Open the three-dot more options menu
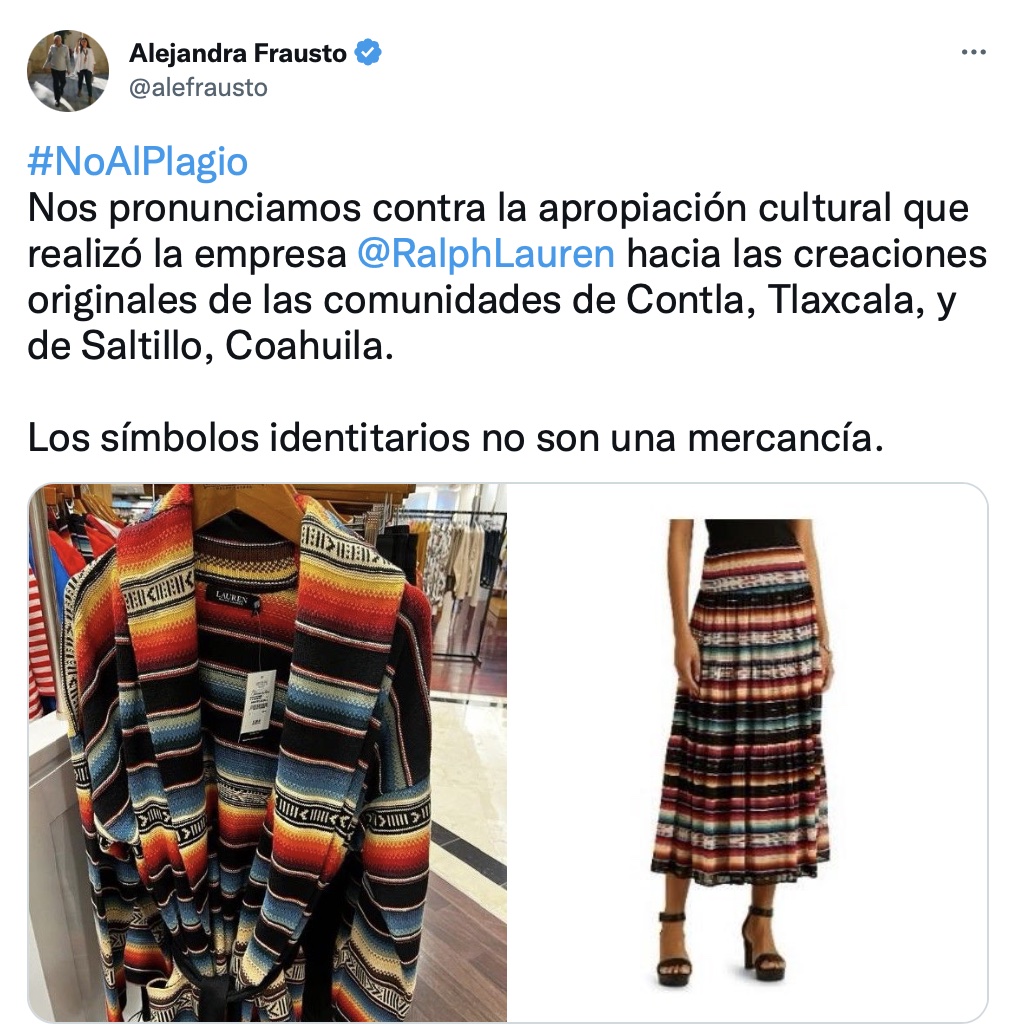Image resolution: width=1016 pixels, height=1026 pixels. 973,52
